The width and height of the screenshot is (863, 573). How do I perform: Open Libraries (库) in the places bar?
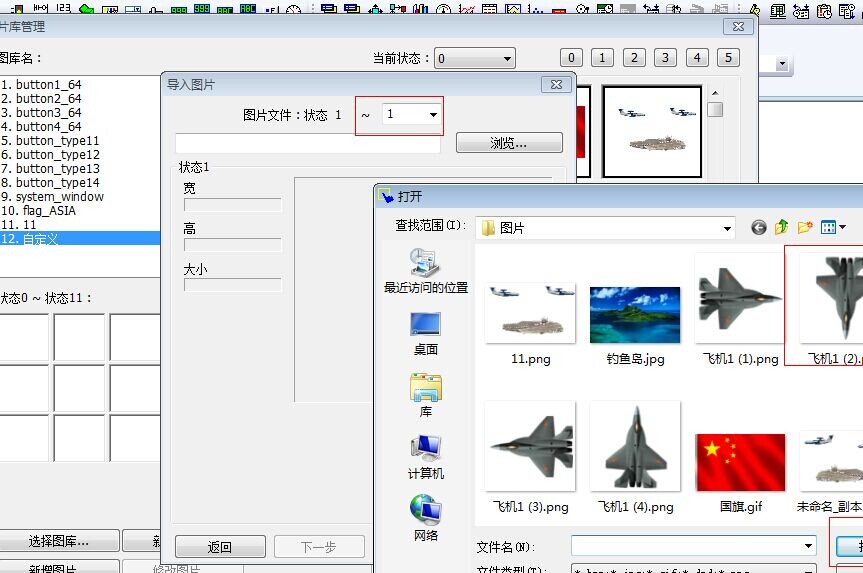[x=426, y=395]
